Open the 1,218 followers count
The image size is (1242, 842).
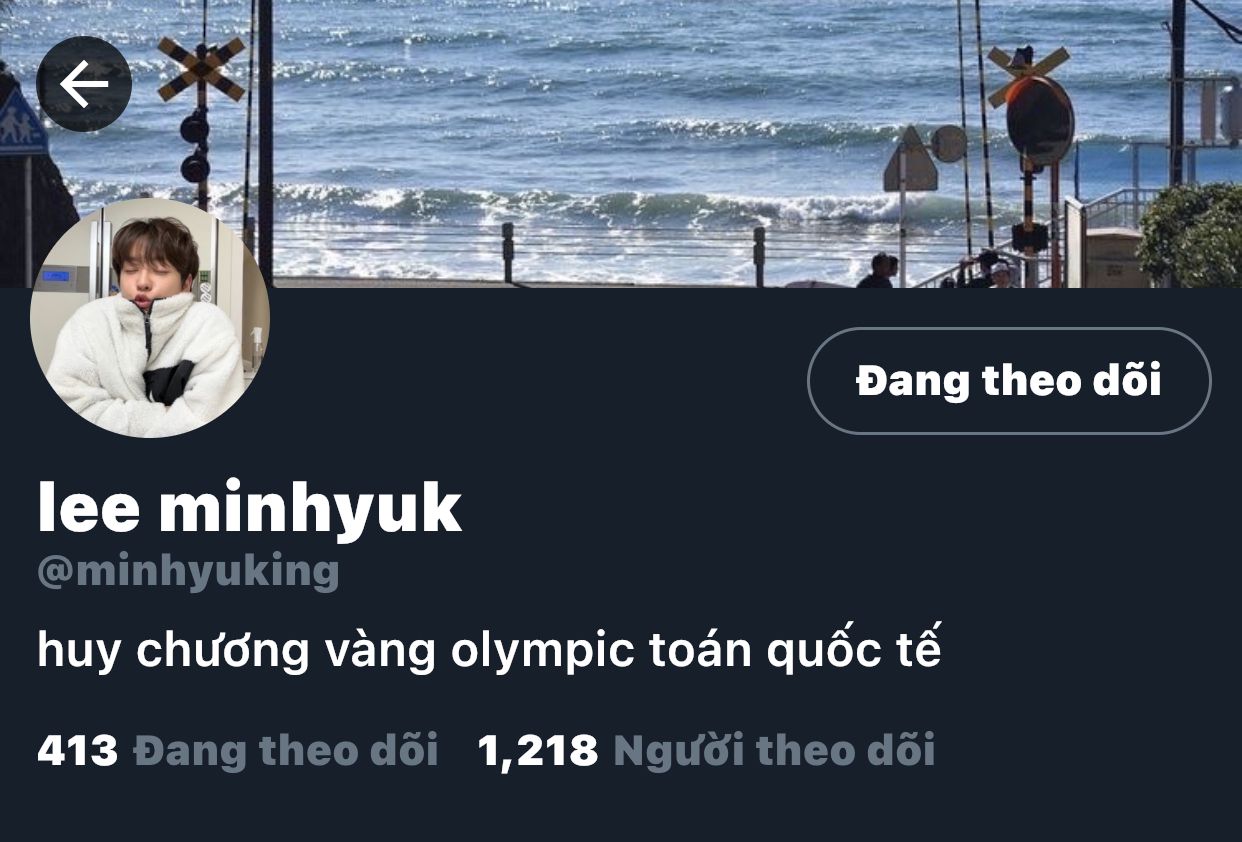pos(538,750)
